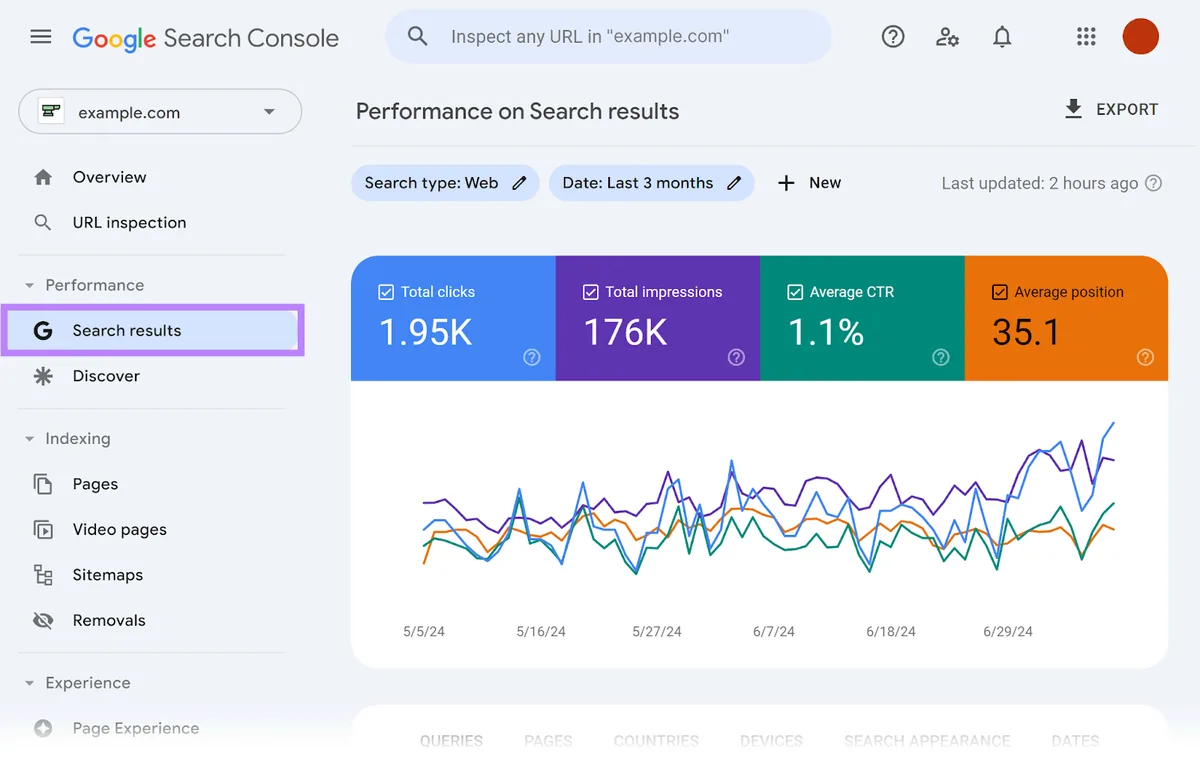Click the Pages documents icon
This screenshot has height=757, width=1200.
pos(43,484)
